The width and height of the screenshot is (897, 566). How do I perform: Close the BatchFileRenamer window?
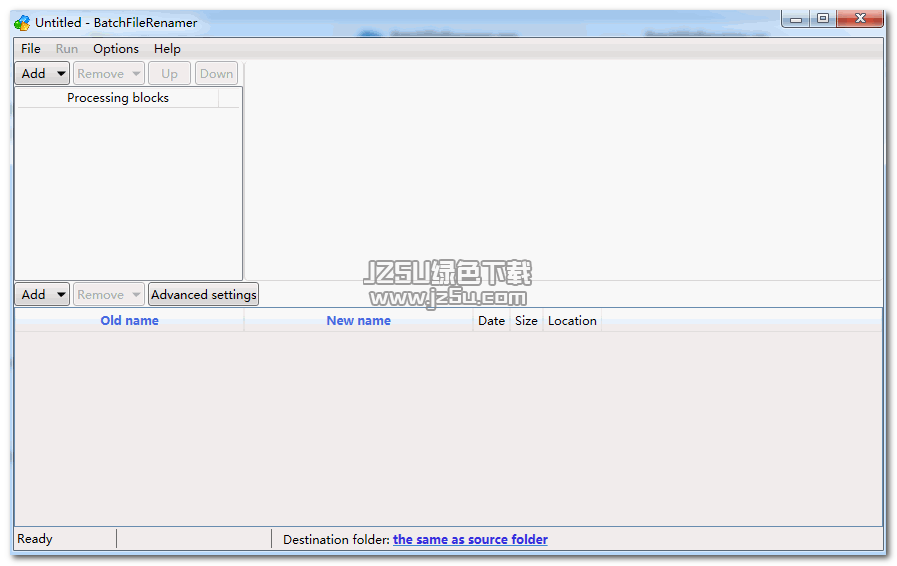(860, 19)
